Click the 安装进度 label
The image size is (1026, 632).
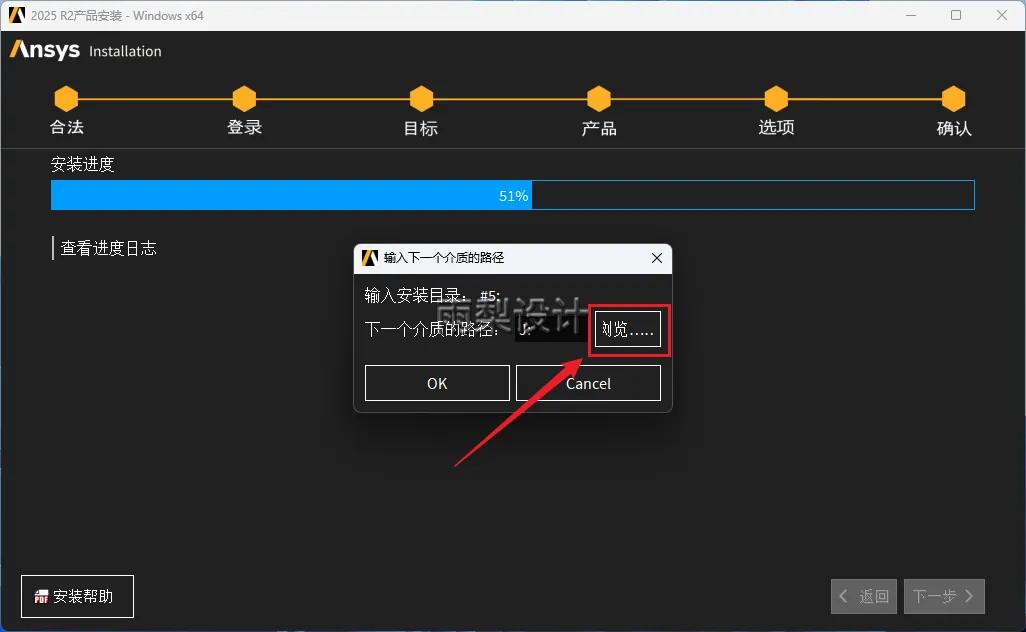coord(82,164)
